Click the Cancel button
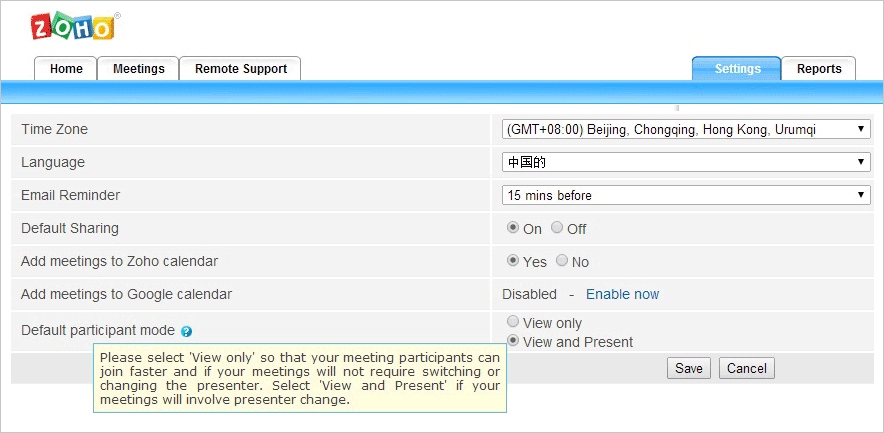This screenshot has width=884, height=433. [x=747, y=368]
